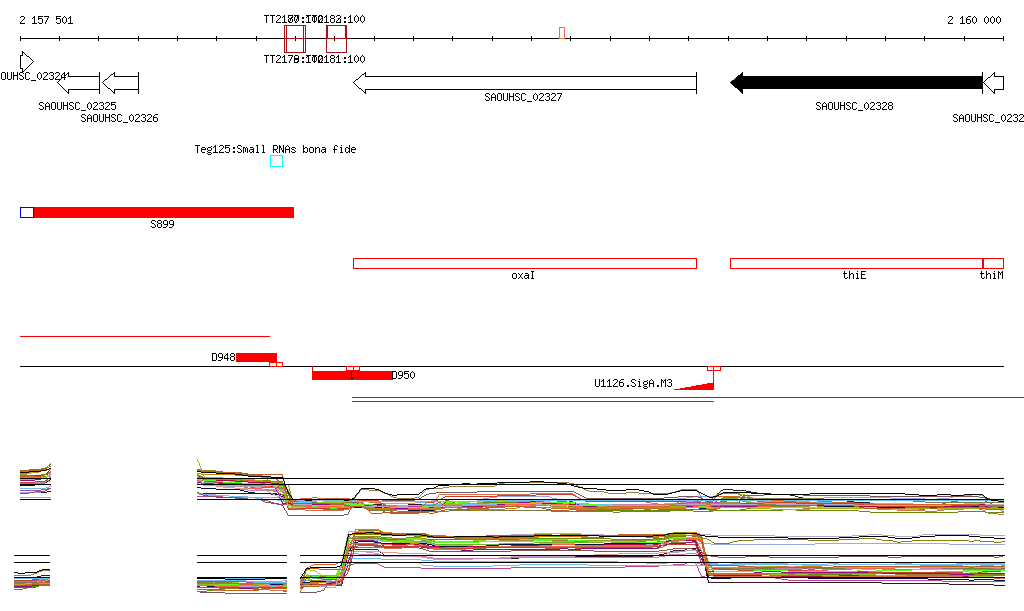Screen dimensions: 1024x611
Task: Click the D948 label
Action: pos(223,357)
